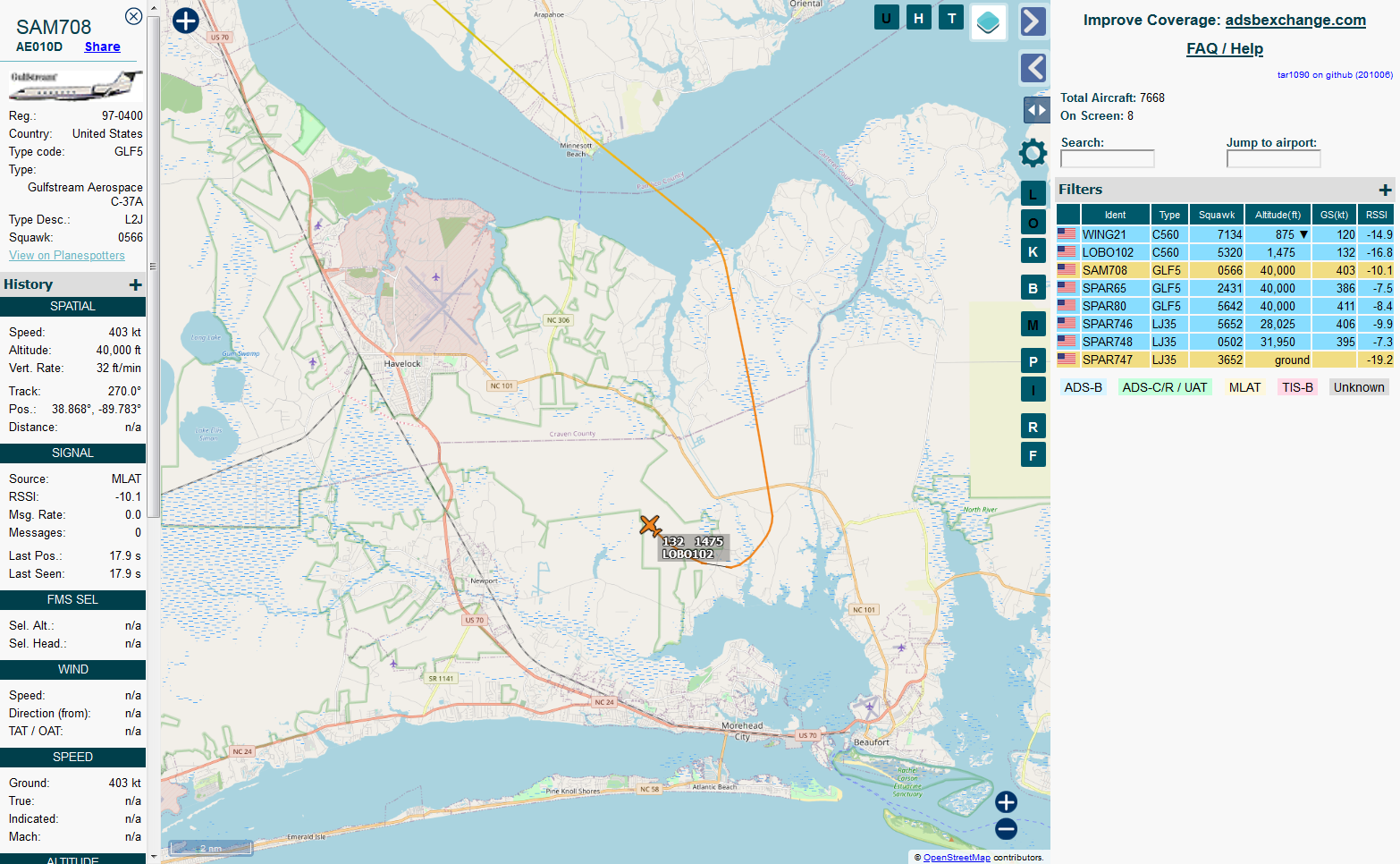1400x864 pixels.
Task: Click the US flag in SPAR746 row
Action: point(1067,323)
